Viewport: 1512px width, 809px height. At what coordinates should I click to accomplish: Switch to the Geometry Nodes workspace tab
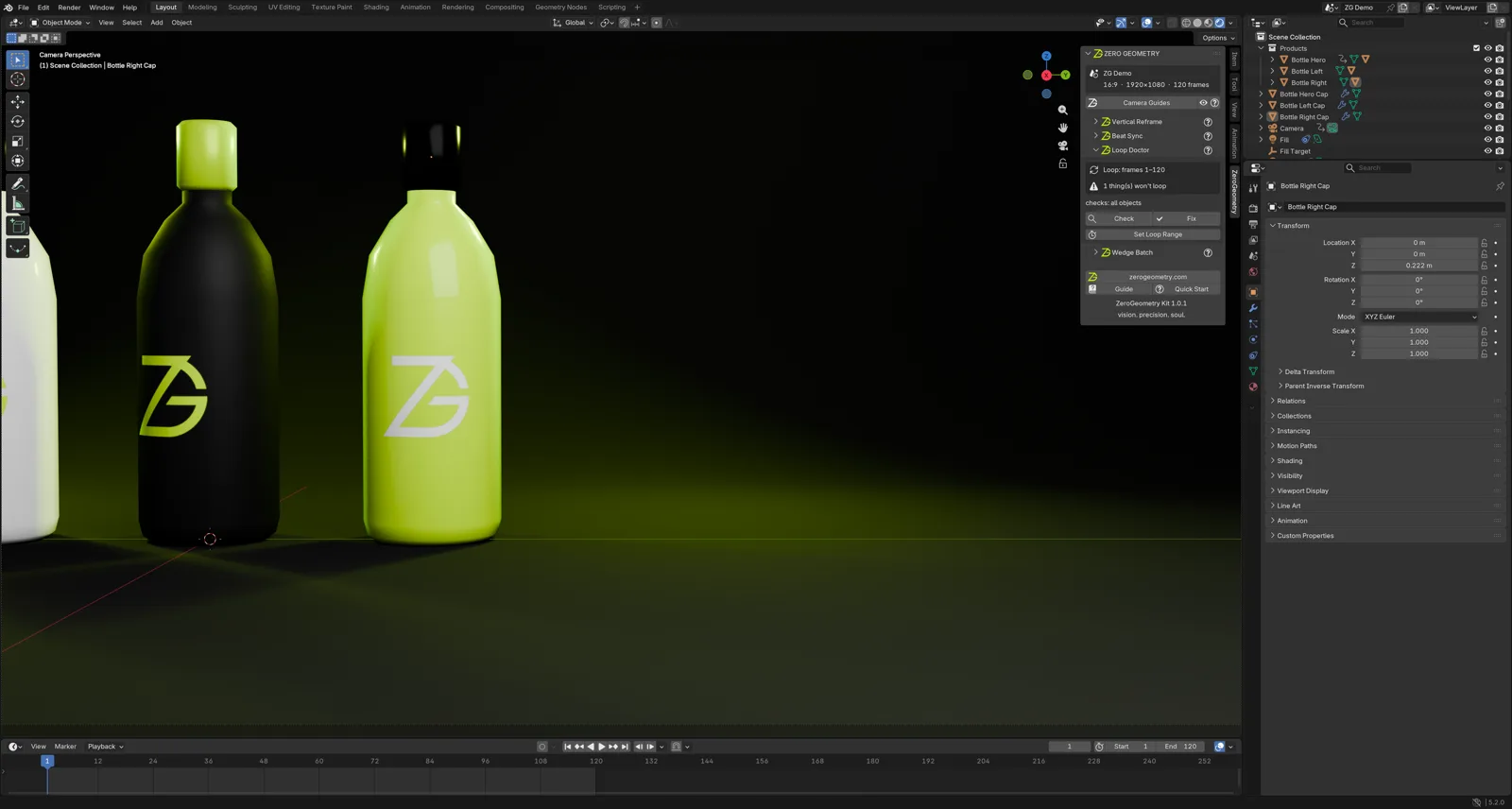(560, 8)
